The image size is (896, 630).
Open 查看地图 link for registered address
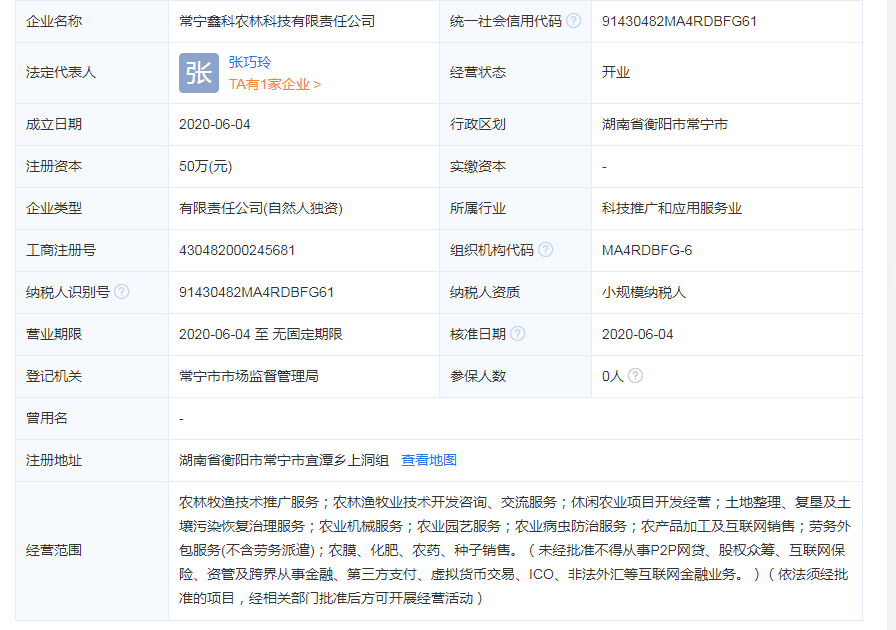429,460
